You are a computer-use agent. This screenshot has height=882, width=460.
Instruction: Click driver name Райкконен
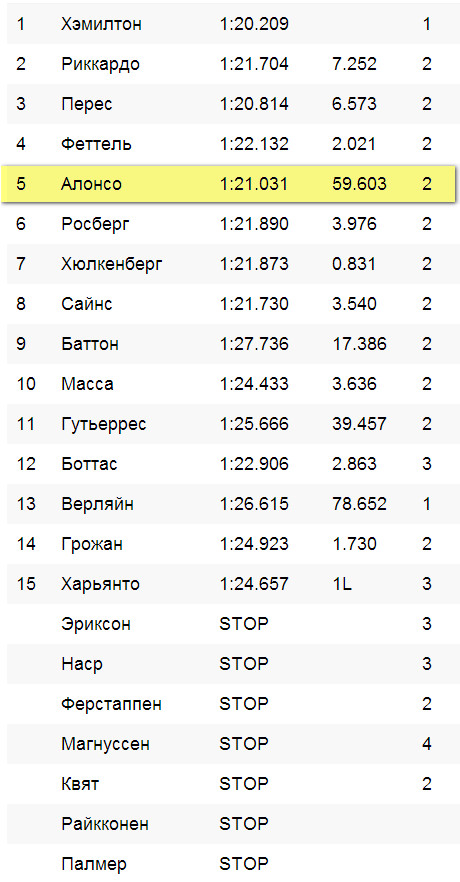pyautogui.click(x=105, y=824)
